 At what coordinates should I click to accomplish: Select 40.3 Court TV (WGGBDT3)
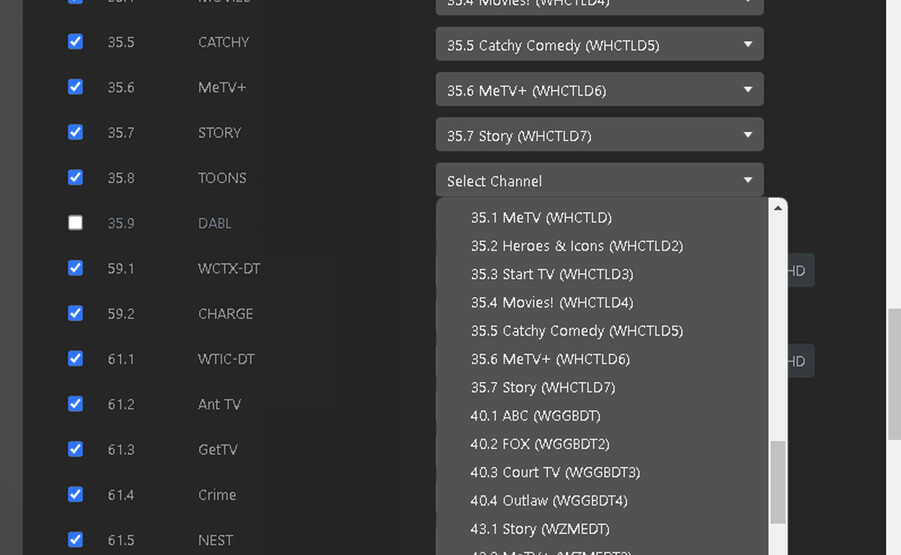[x=555, y=472]
